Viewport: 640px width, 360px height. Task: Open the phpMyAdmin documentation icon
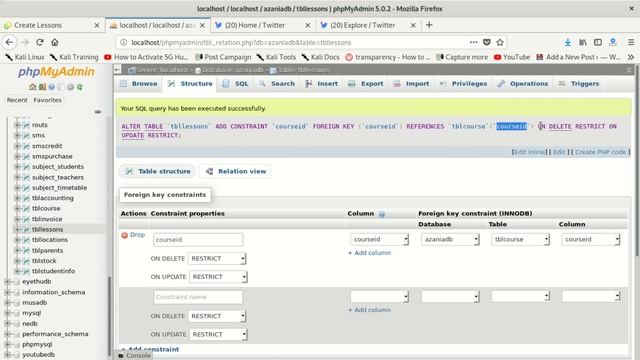[51, 87]
